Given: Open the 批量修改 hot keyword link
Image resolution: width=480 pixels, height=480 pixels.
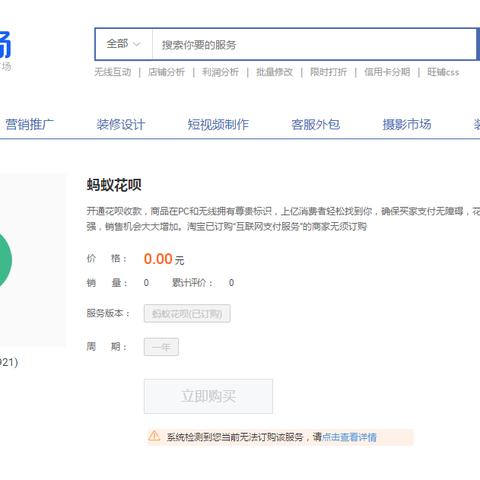Looking at the screenshot, I should (274, 72).
